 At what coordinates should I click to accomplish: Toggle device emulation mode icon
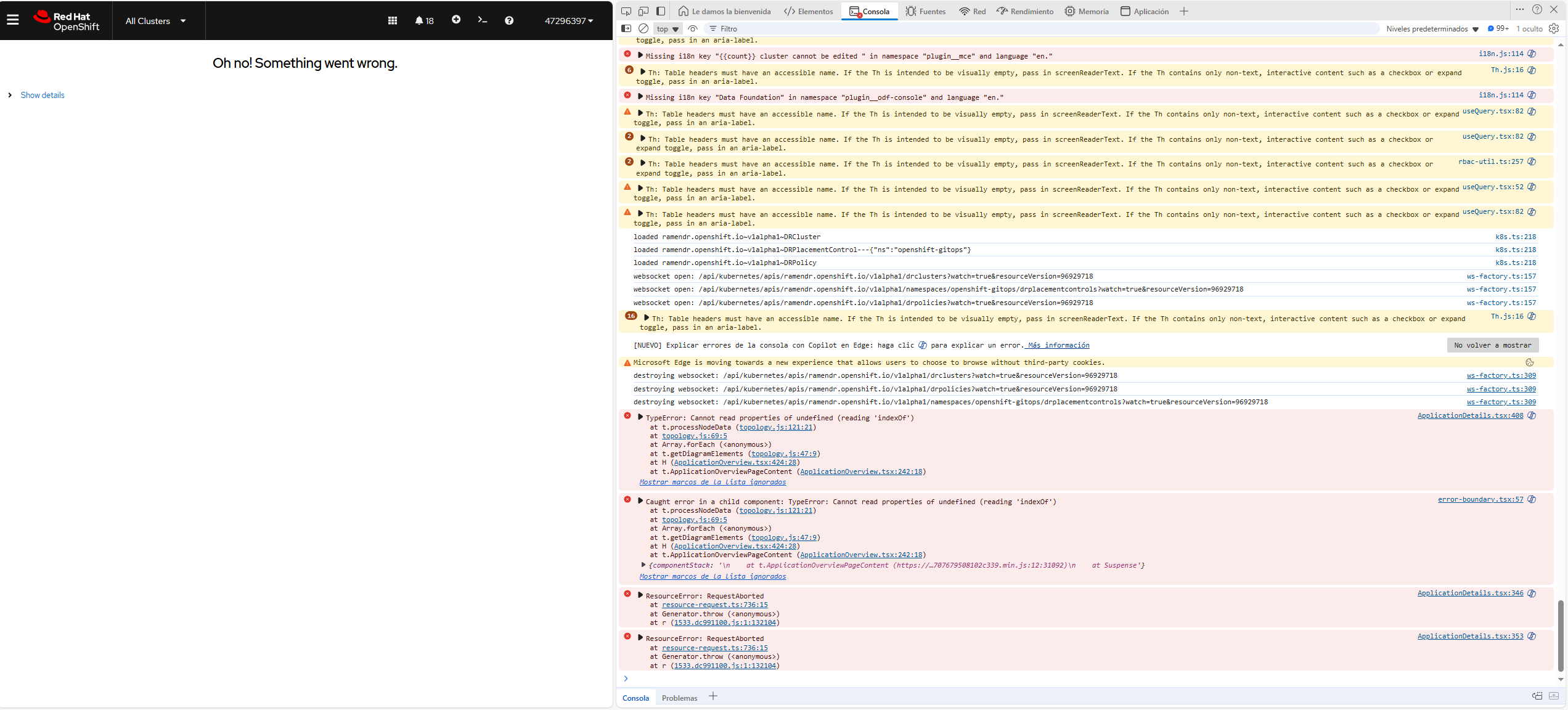click(x=643, y=11)
